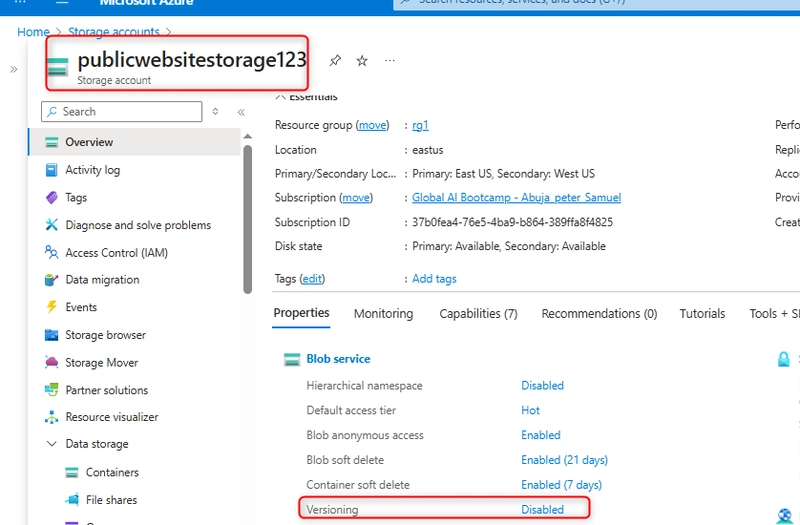Image resolution: width=800 pixels, height=525 pixels.
Task: Click the Data migration icon
Action: 52,280
